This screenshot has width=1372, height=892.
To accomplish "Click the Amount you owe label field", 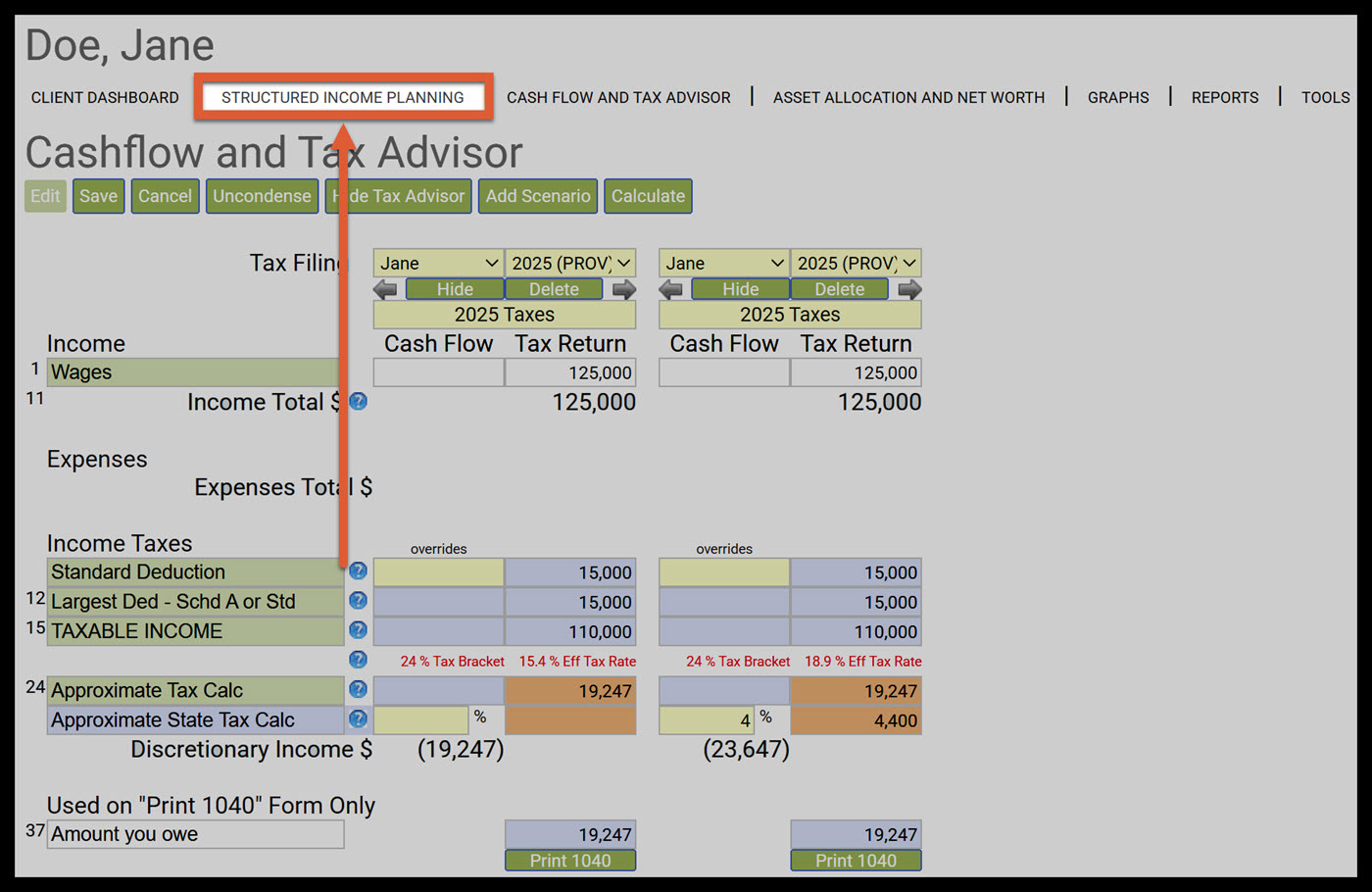I will coord(195,834).
